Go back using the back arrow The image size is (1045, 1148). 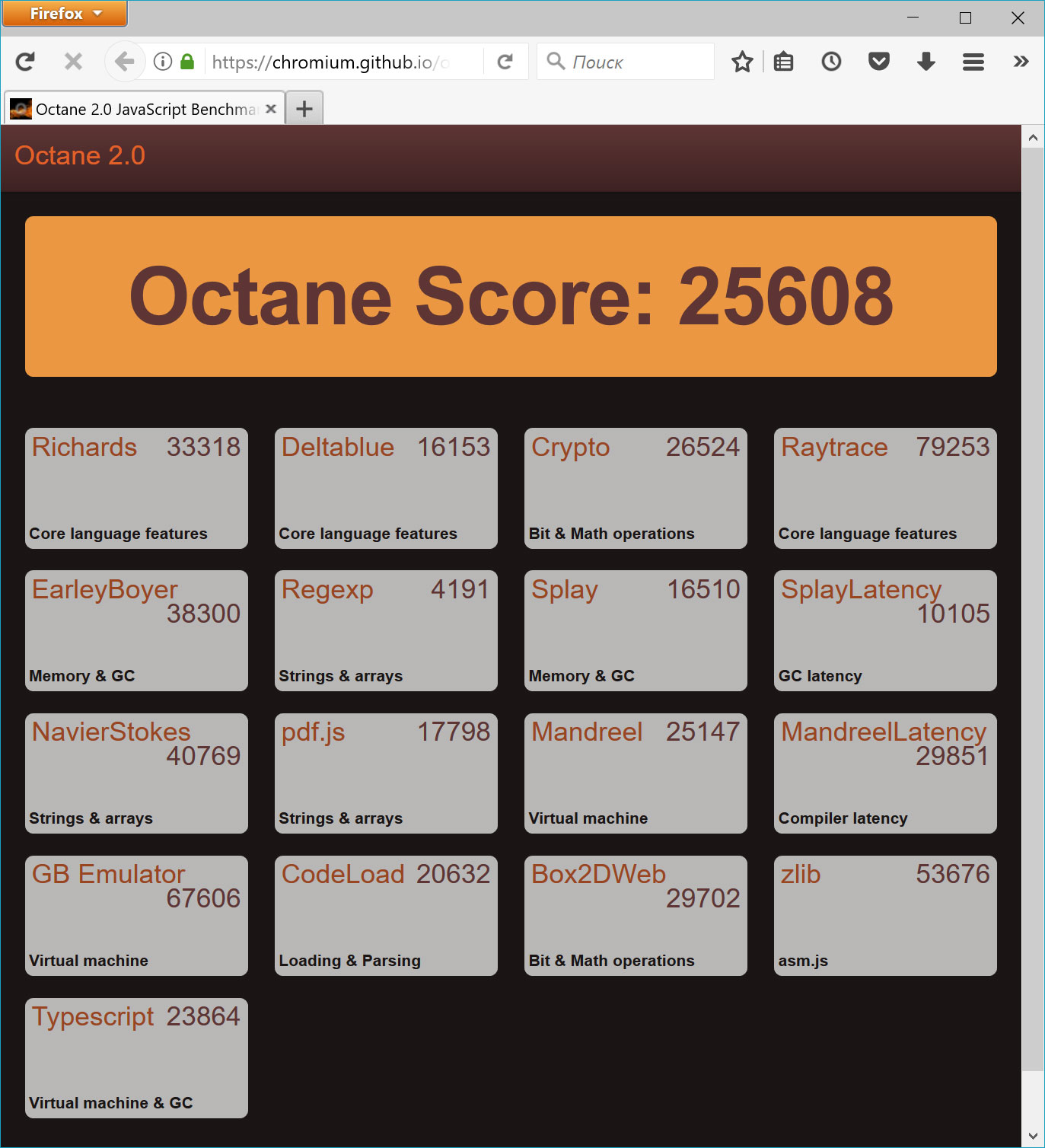[x=124, y=62]
